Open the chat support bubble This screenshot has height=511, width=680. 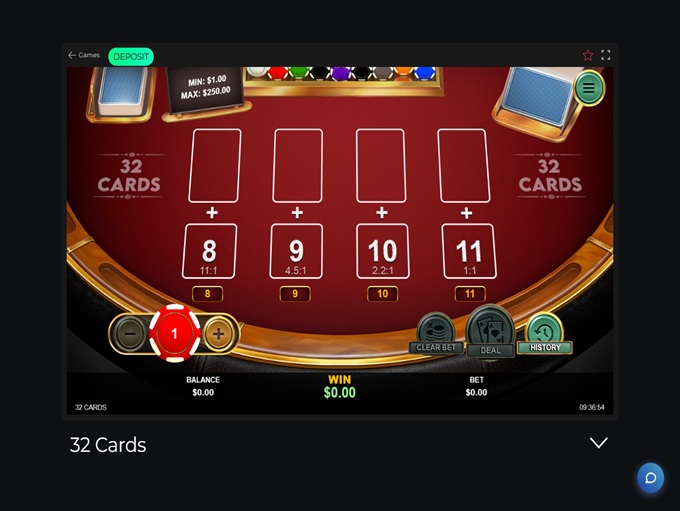(651, 478)
